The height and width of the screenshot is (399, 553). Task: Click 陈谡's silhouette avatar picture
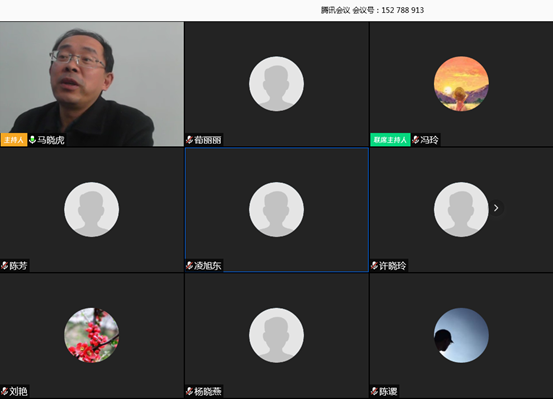[x=461, y=335]
